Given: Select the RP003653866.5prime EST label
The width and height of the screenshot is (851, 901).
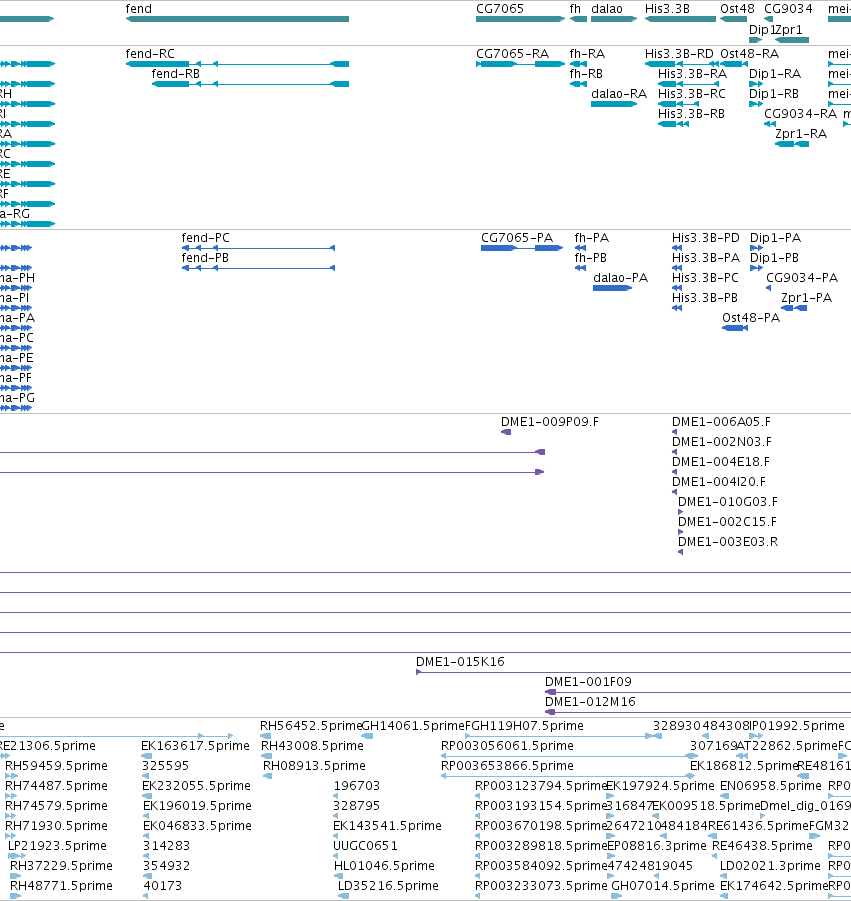Looking at the screenshot, I should (507, 766).
